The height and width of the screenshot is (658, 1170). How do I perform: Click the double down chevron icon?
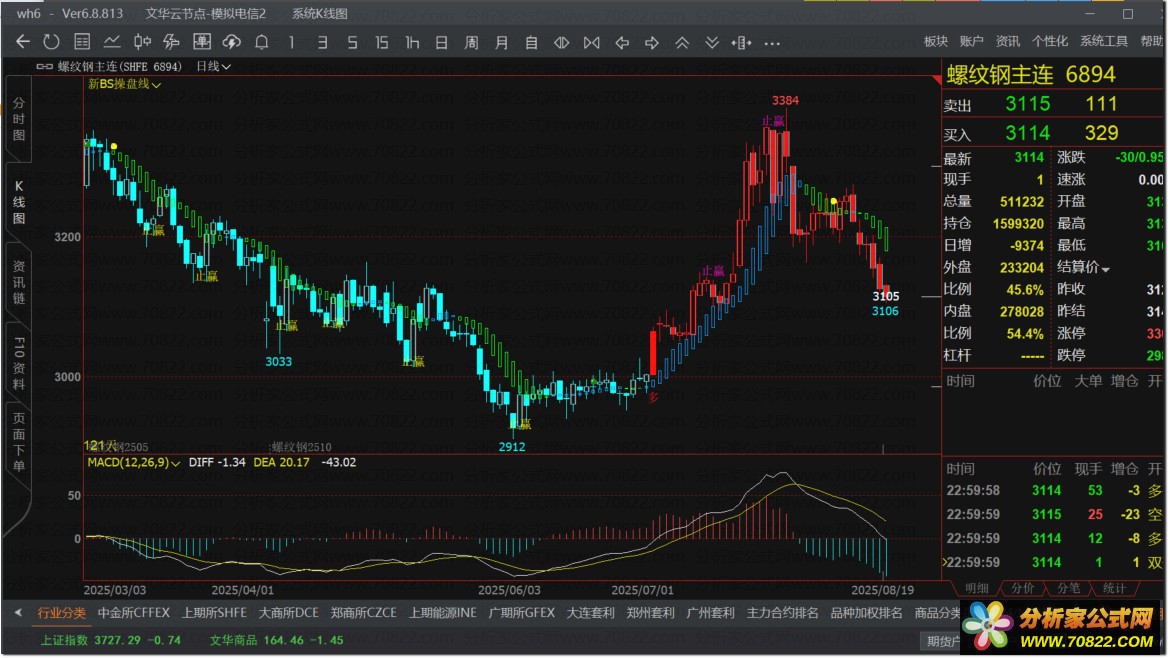coord(712,43)
